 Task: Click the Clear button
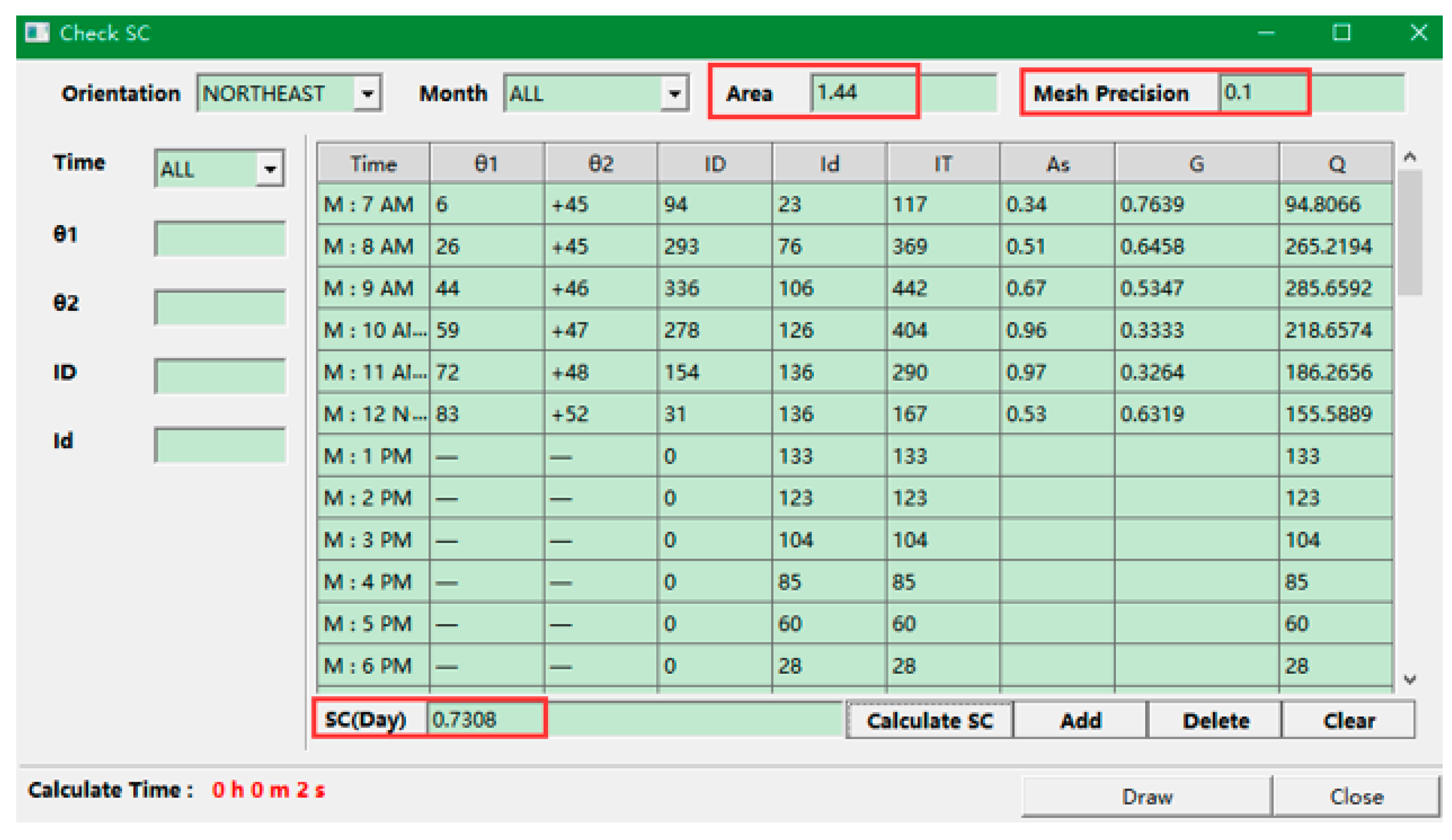[1348, 719]
